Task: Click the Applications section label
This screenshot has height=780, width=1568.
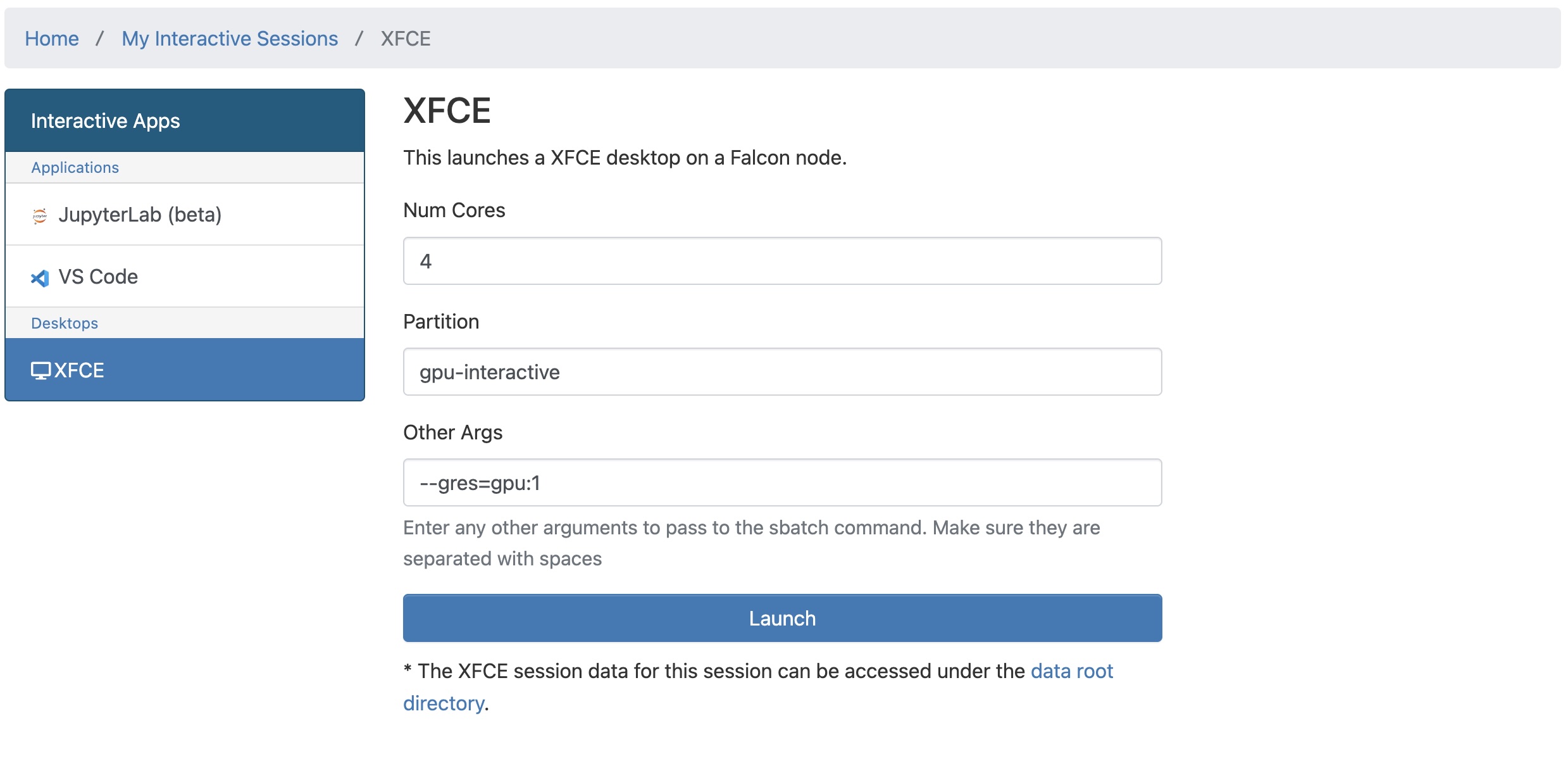Action: coord(75,168)
